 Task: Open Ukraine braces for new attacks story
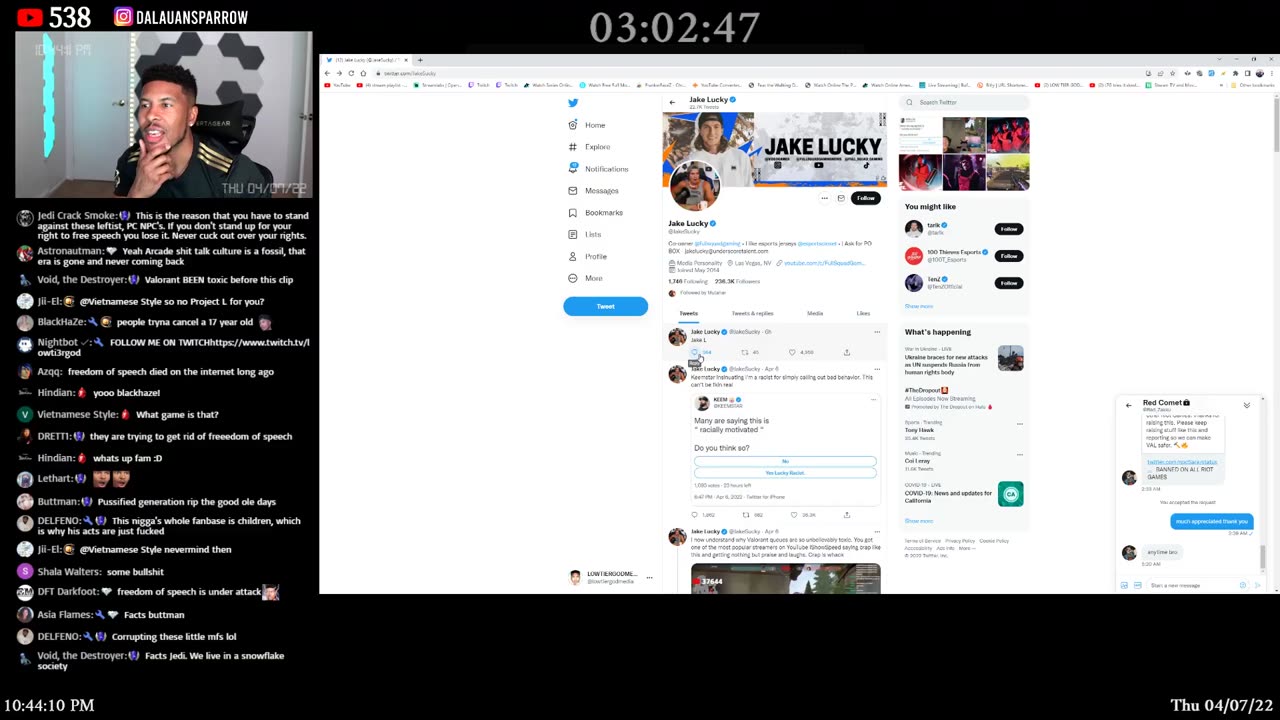click(963, 361)
